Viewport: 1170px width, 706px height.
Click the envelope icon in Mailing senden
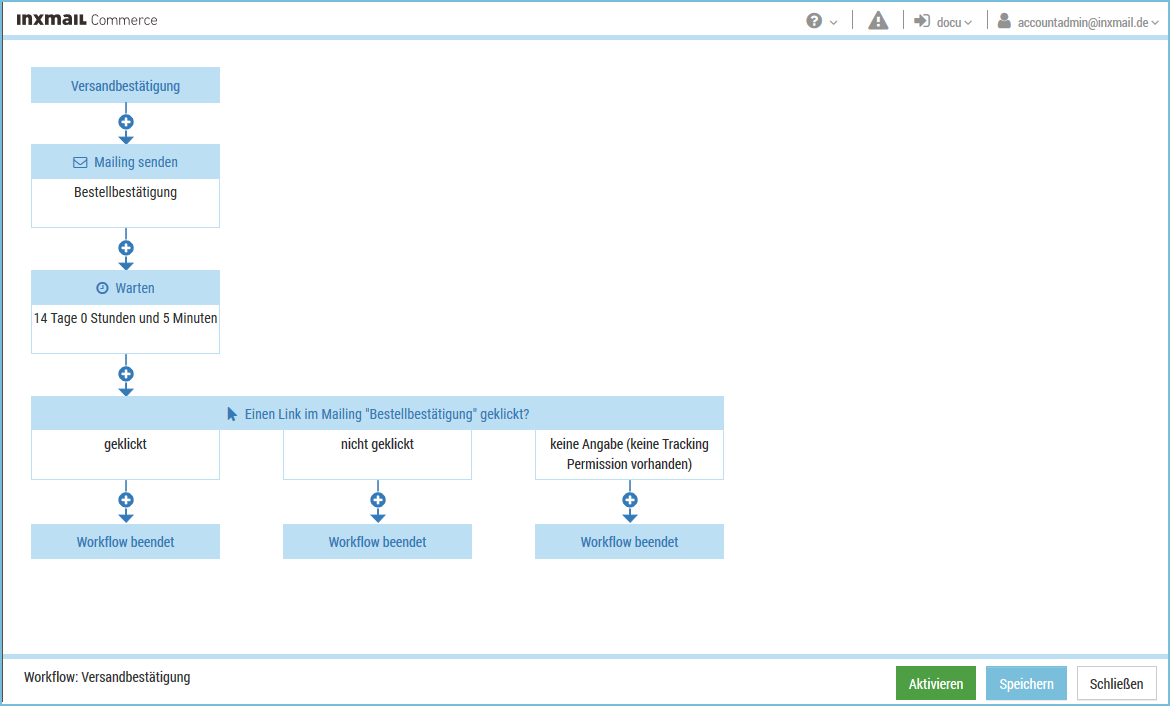click(x=80, y=162)
